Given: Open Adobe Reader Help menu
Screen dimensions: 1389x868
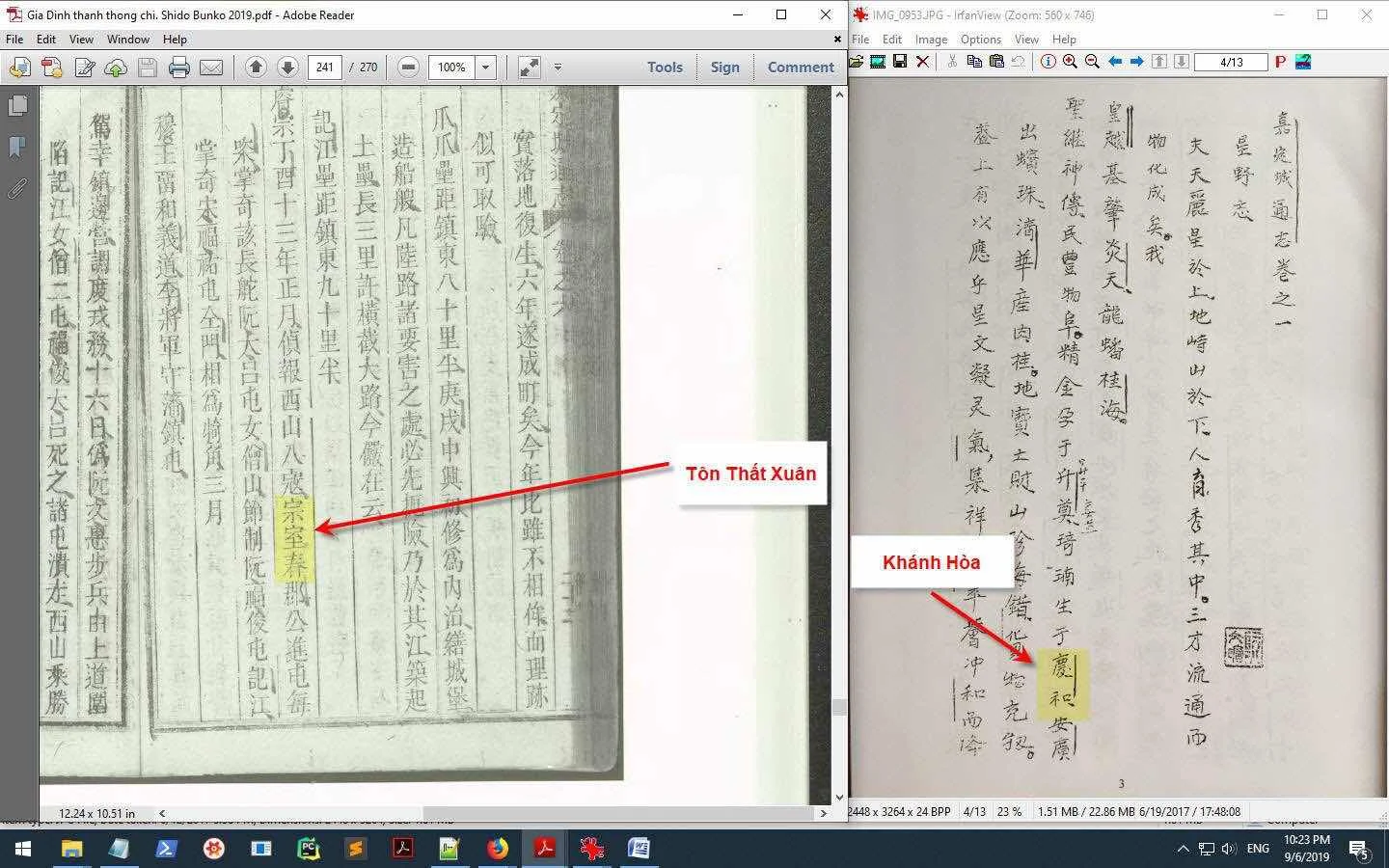Looking at the screenshot, I should (x=175, y=40).
